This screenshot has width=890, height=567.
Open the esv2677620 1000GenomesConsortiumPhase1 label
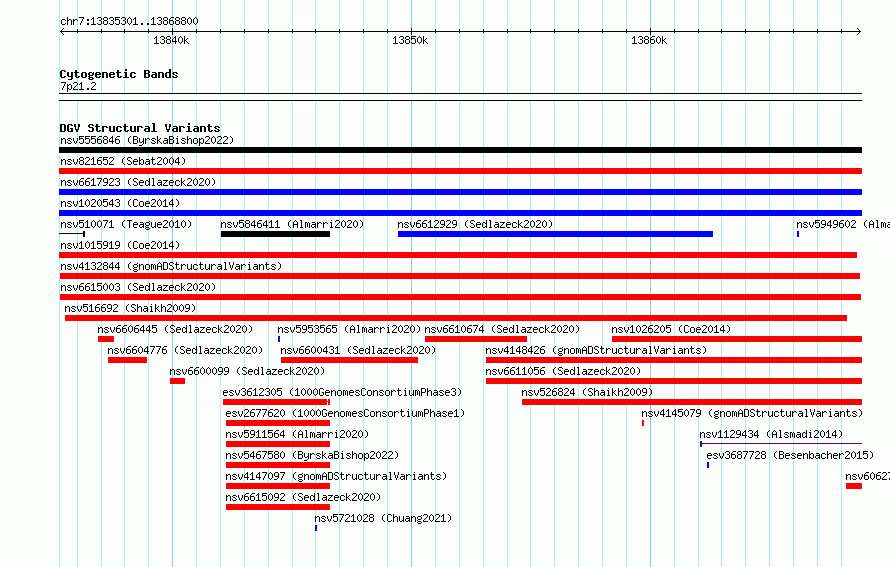345,413
